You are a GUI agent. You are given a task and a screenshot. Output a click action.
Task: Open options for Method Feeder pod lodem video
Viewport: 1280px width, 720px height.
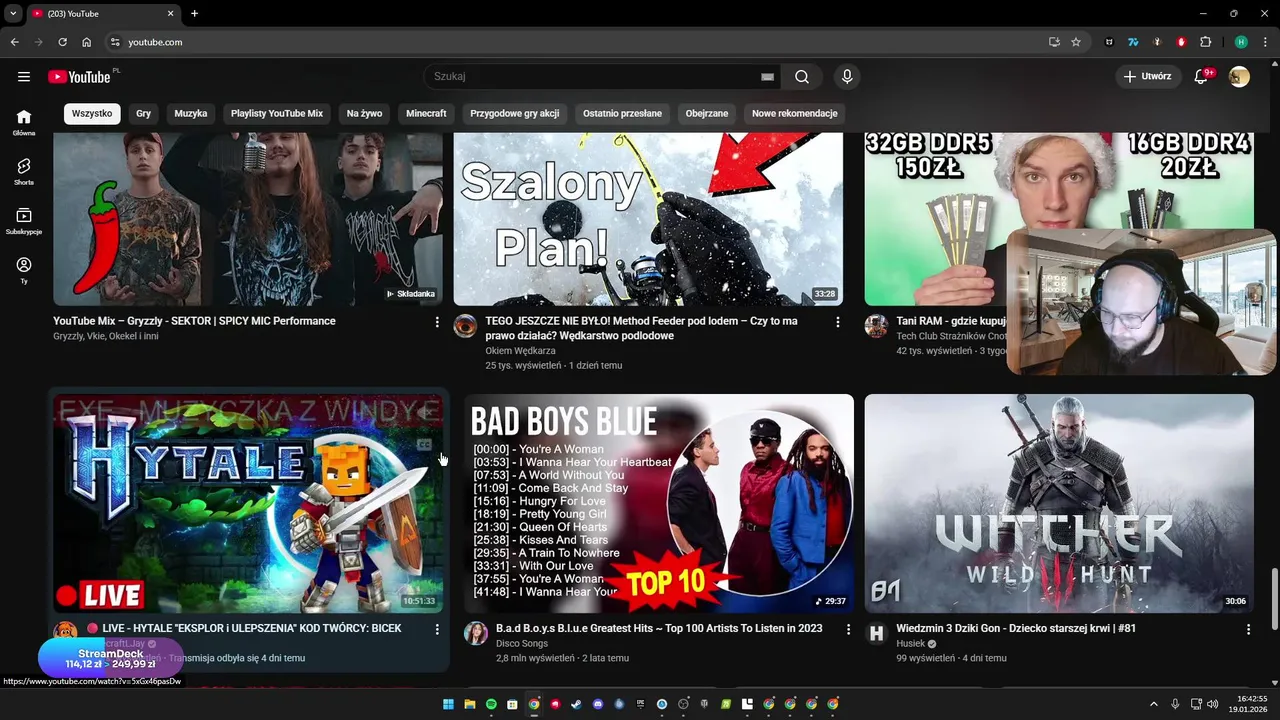pos(838,322)
